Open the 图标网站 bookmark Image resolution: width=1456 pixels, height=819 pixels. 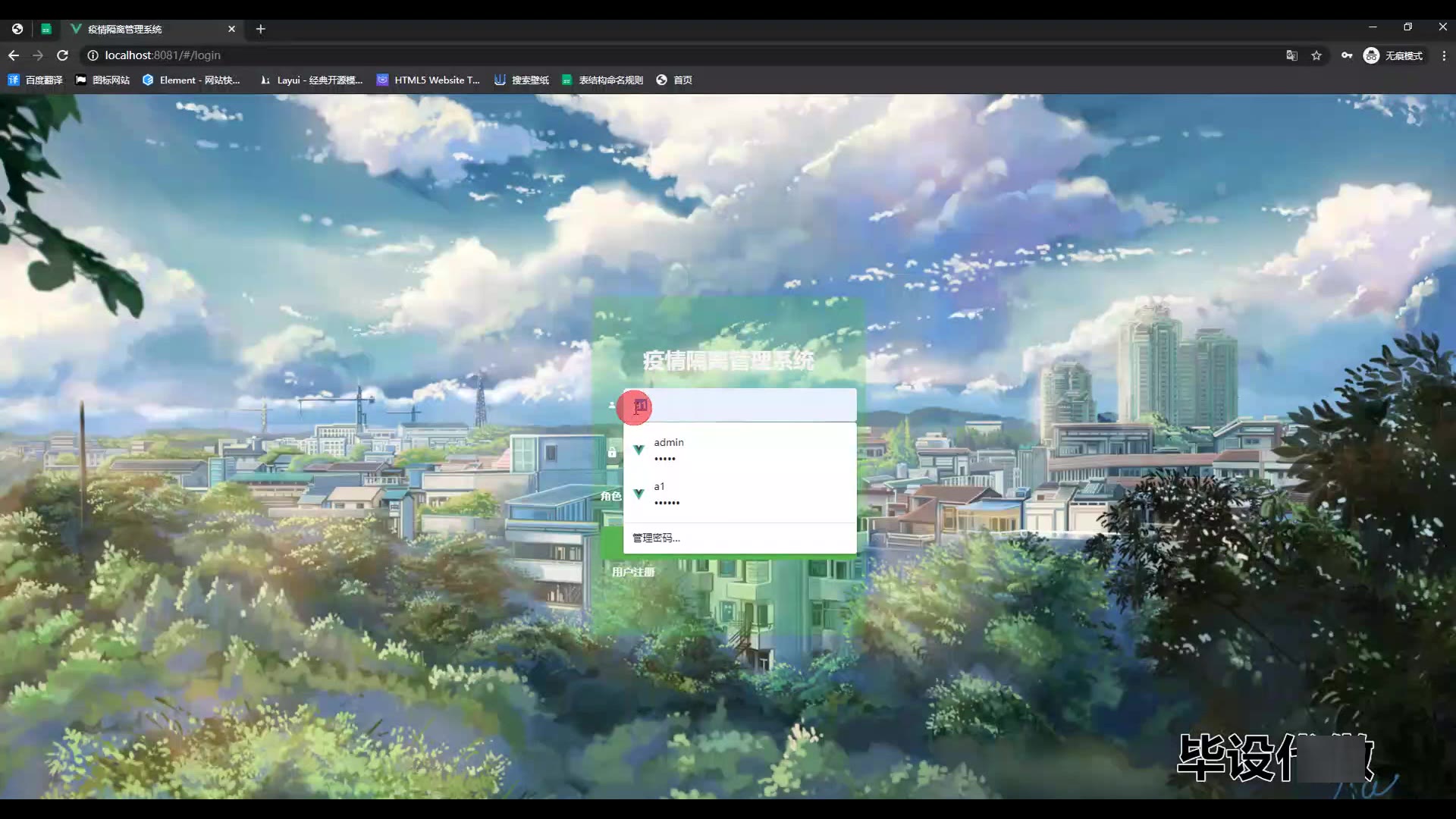tap(102, 80)
